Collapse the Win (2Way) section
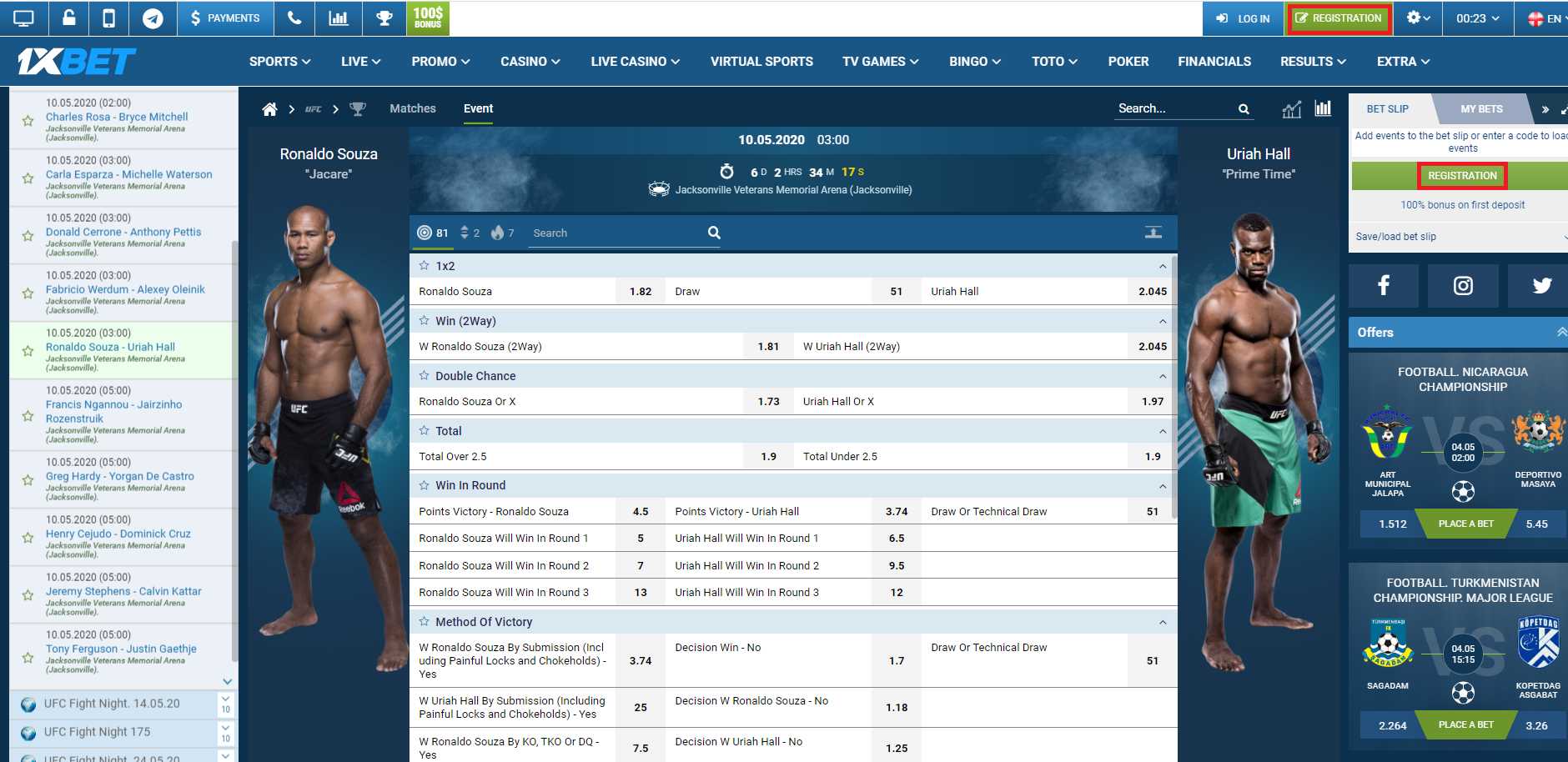Screen dimensions: 1568x762 [x=1163, y=321]
